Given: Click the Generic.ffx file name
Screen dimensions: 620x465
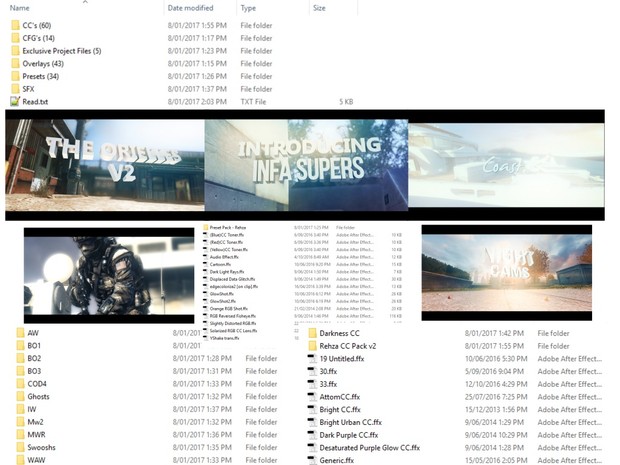Looking at the screenshot, I should tap(336, 460).
